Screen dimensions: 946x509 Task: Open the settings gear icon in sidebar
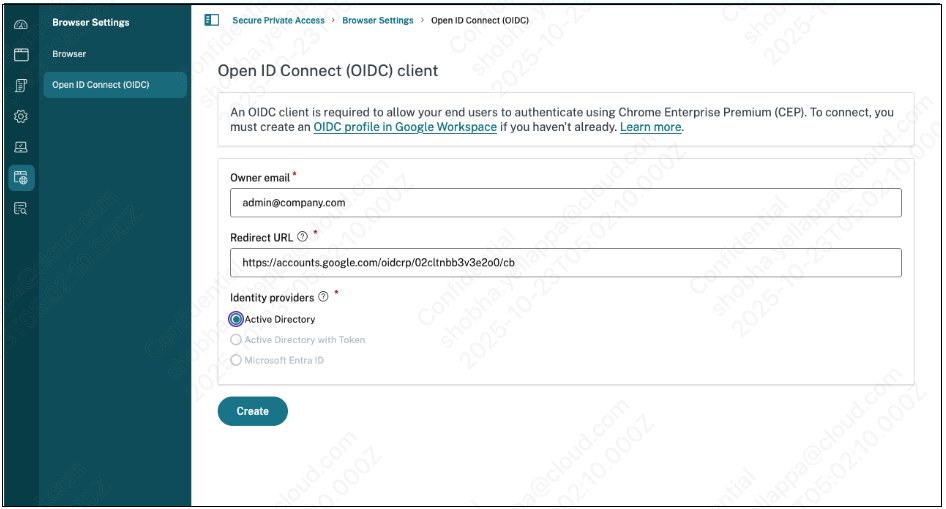pyautogui.click(x=21, y=116)
